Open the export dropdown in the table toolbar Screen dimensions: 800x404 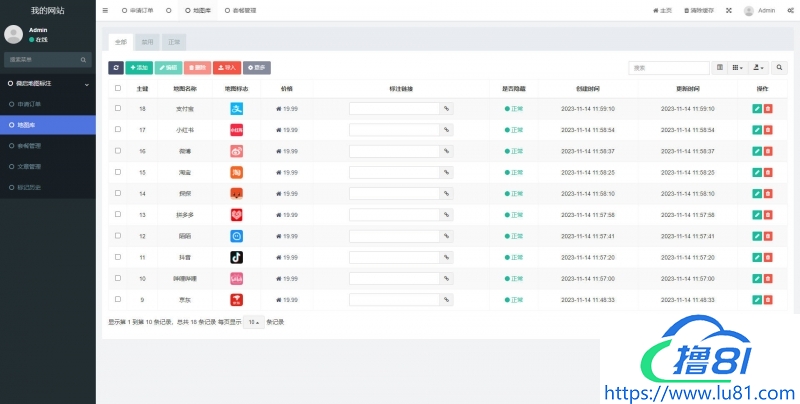[x=759, y=68]
